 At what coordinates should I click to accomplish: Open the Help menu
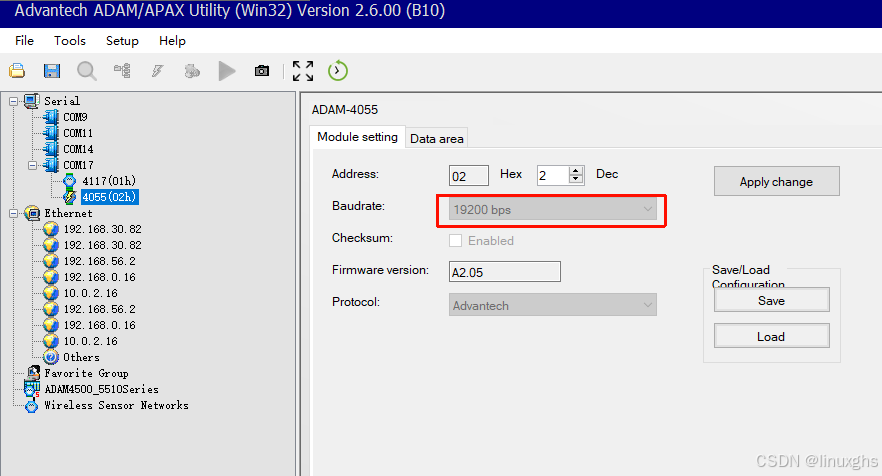coord(172,41)
